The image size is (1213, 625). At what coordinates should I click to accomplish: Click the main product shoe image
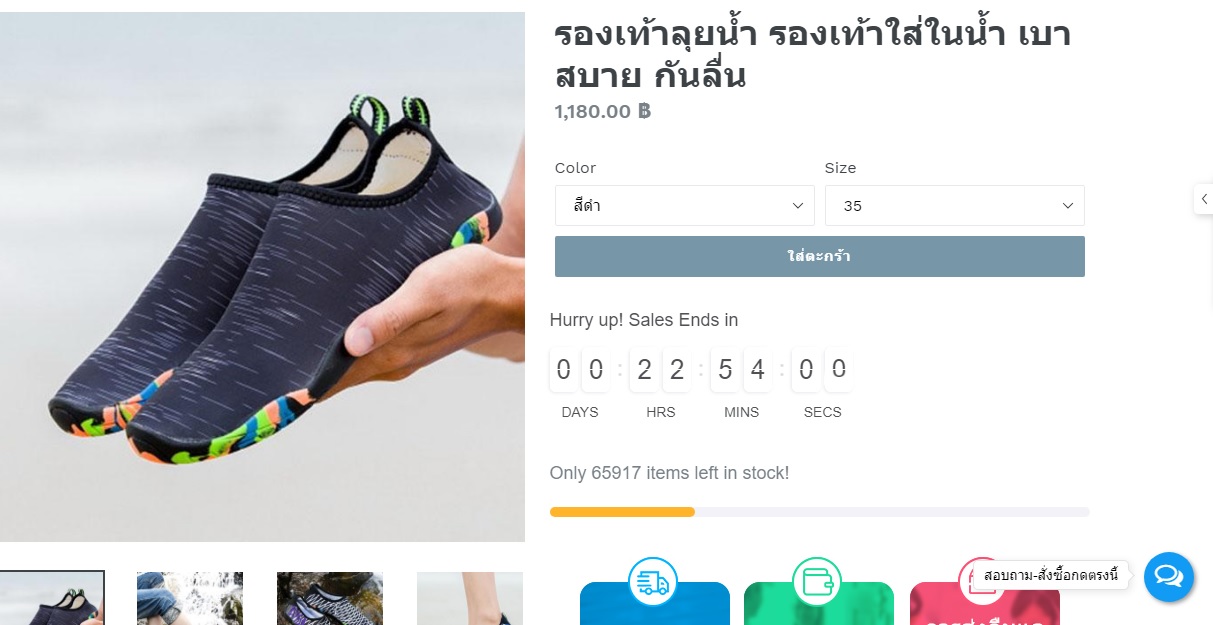[x=262, y=277]
